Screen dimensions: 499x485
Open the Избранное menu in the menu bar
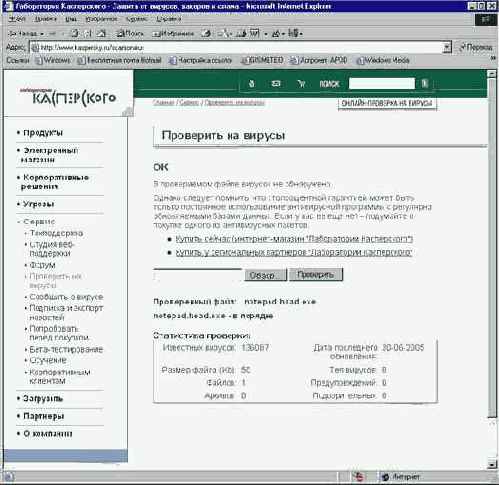pyautogui.click(x=101, y=19)
